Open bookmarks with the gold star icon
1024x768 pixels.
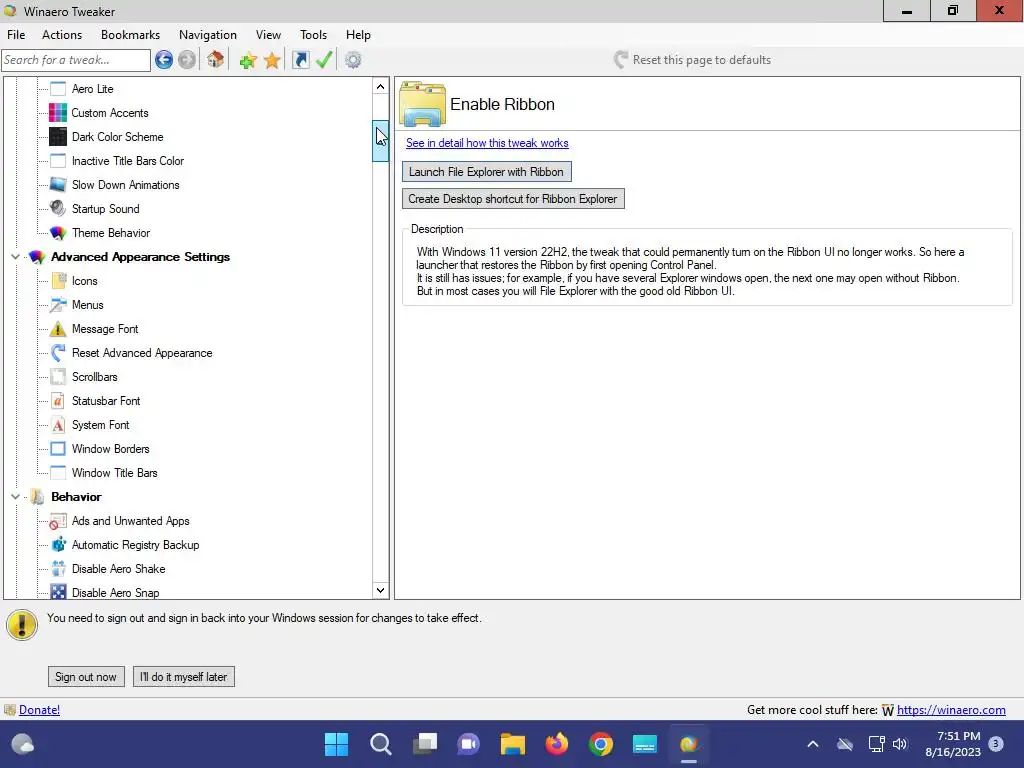pos(272,61)
